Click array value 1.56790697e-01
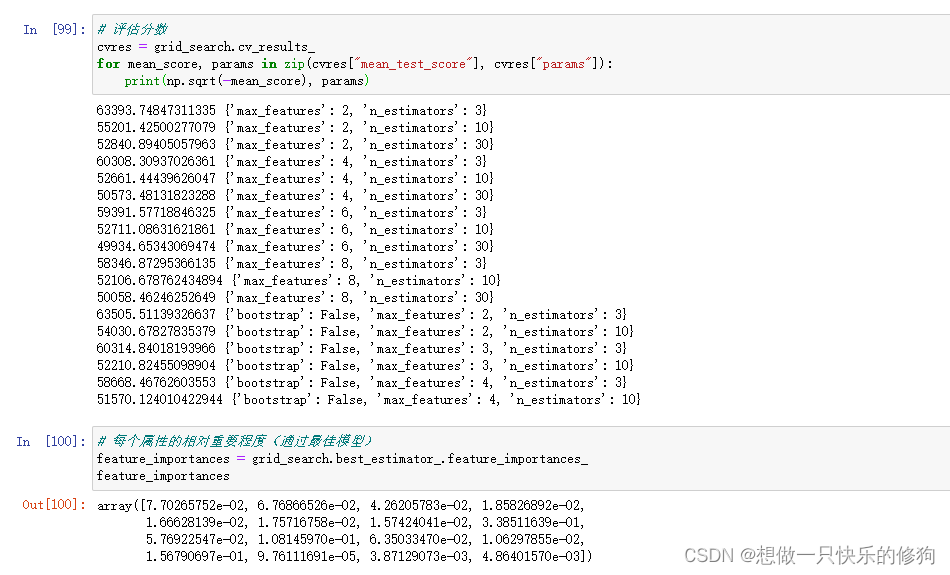This screenshot has height=575, width=950. click(x=196, y=556)
